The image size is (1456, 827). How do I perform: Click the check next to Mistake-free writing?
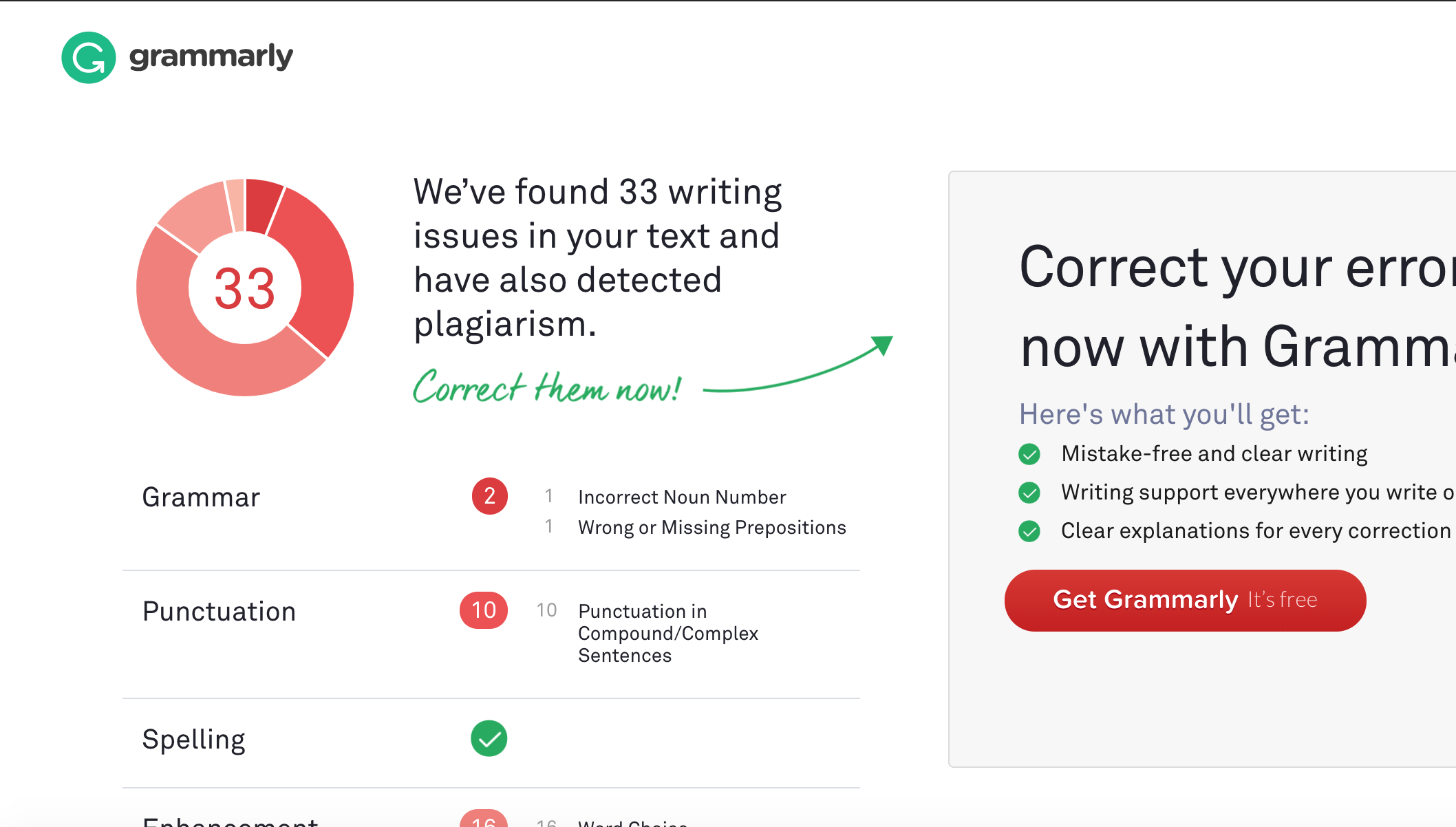click(x=1029, y=454)
